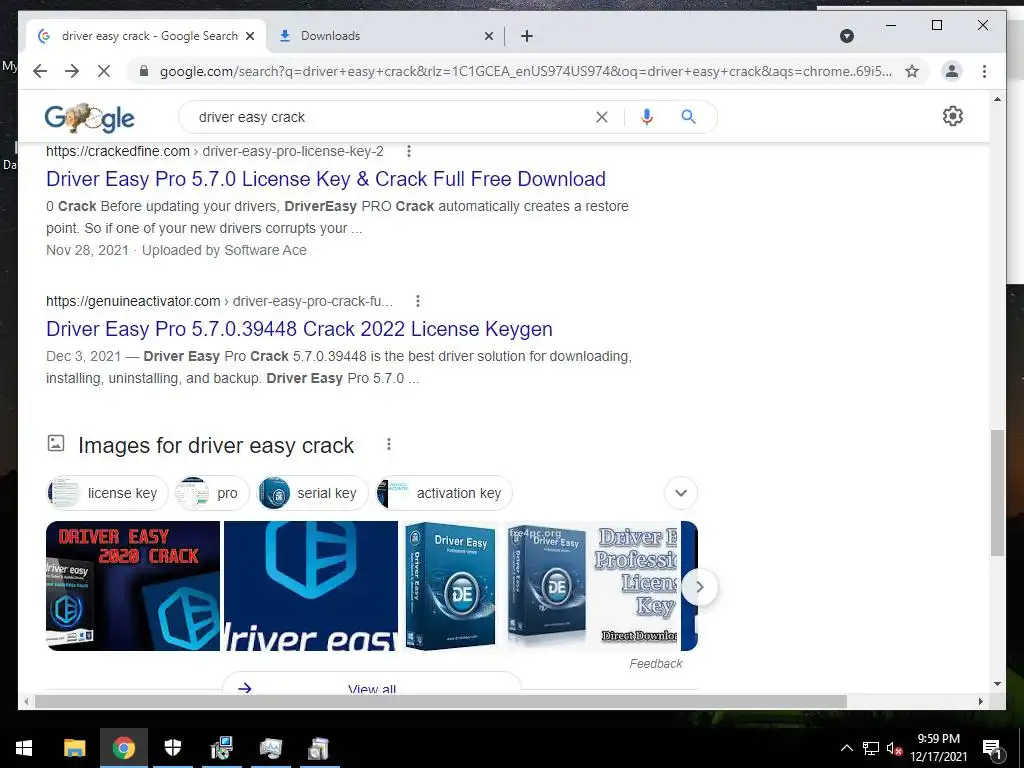
Task: Click the Chrome taskbar icon
Action: click(x=123, y=748)
